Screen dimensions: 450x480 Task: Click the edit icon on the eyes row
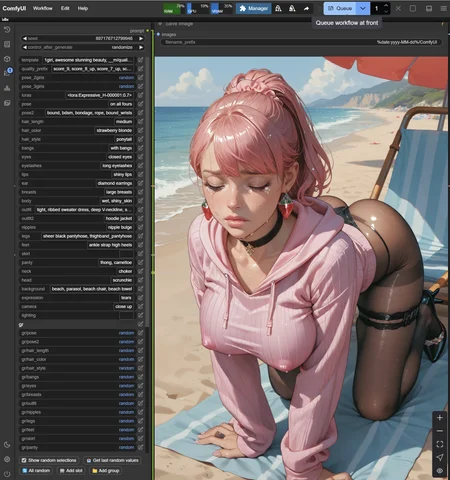(x=141, y=157)
